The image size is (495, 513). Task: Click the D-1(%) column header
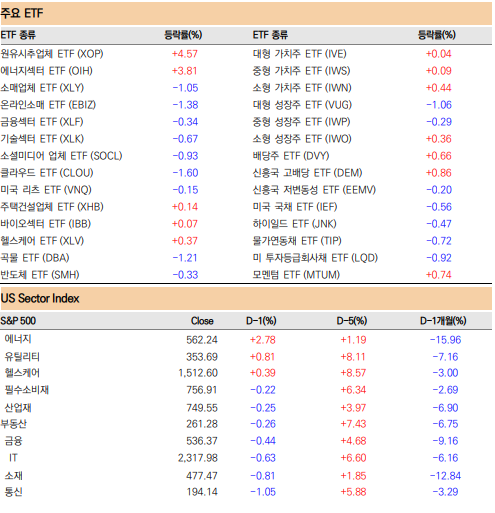tap(261, 321)
